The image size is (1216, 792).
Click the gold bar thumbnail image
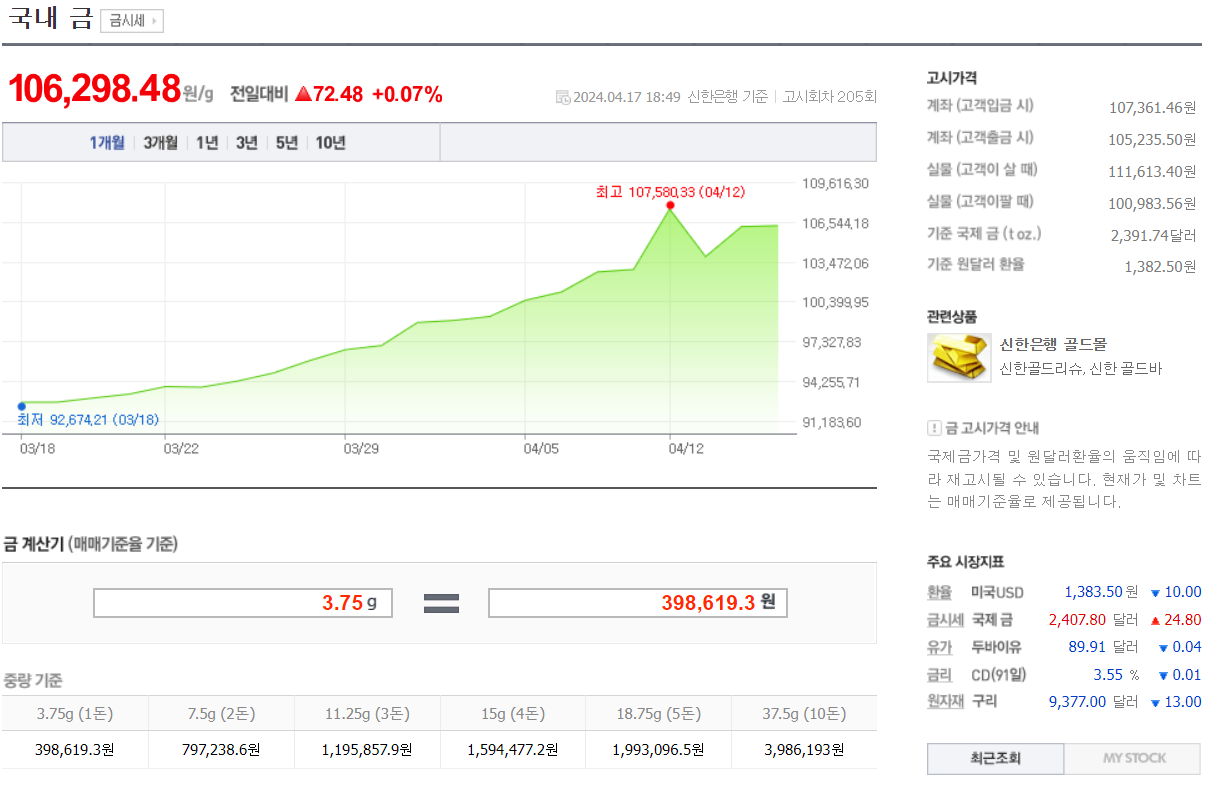pos(959,358)
